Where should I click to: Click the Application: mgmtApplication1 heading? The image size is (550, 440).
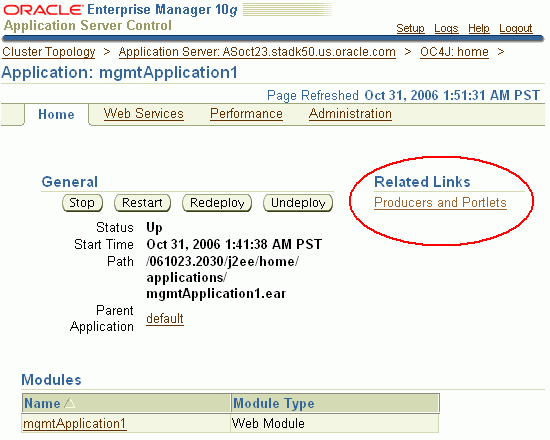[x=119, y=73]
